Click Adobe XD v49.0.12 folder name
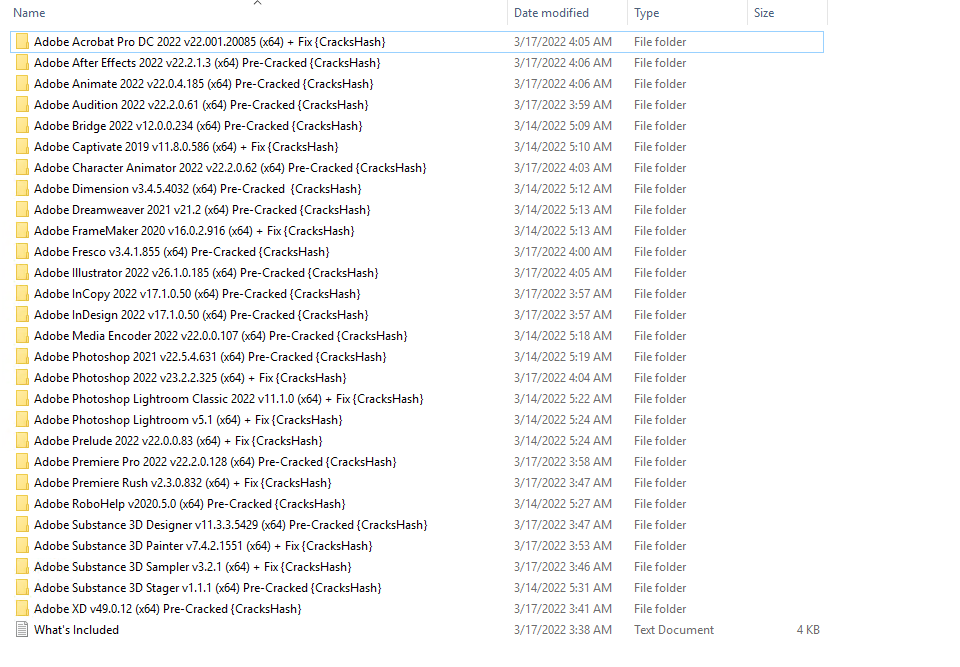Image resolution: width=960 pixels, height=667 pixels. click(168, 609)
